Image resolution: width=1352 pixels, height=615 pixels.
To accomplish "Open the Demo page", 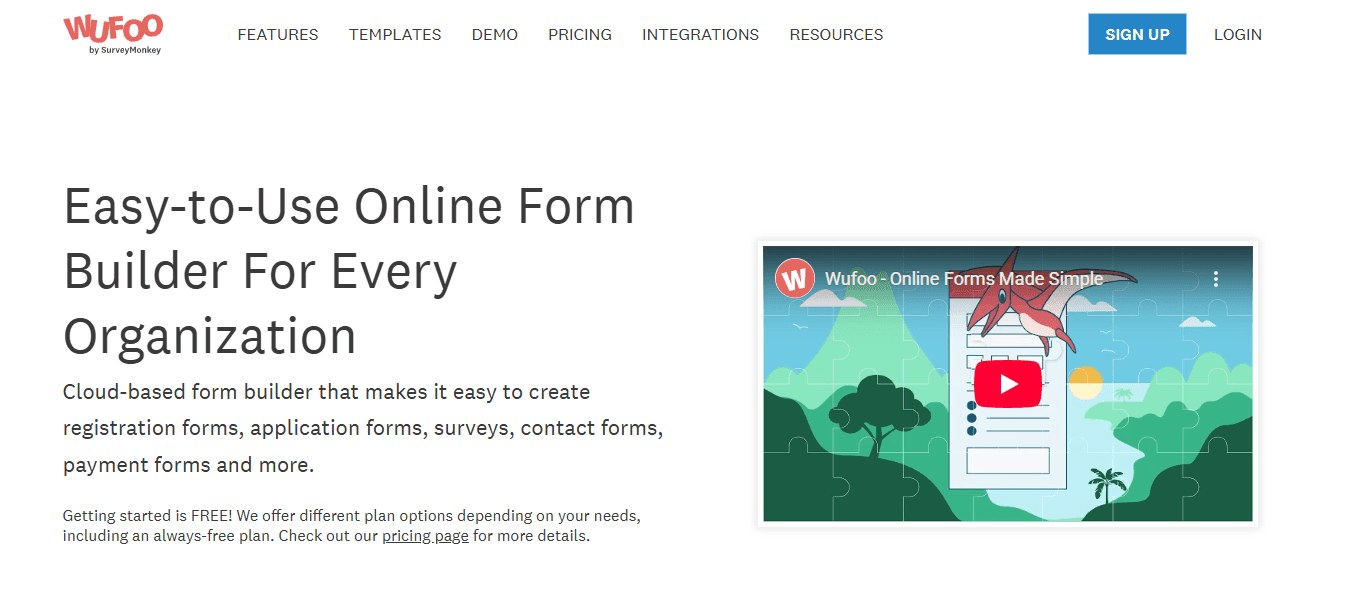I will (x=495, y=34).
